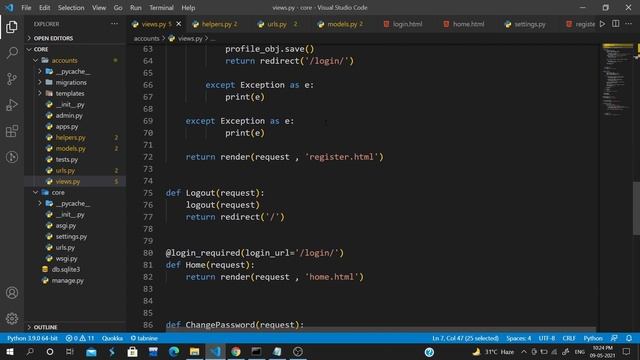Viewport: 640px width, 360px height.
Task: Change encoding via UTF-8
Action: [547, 338]
